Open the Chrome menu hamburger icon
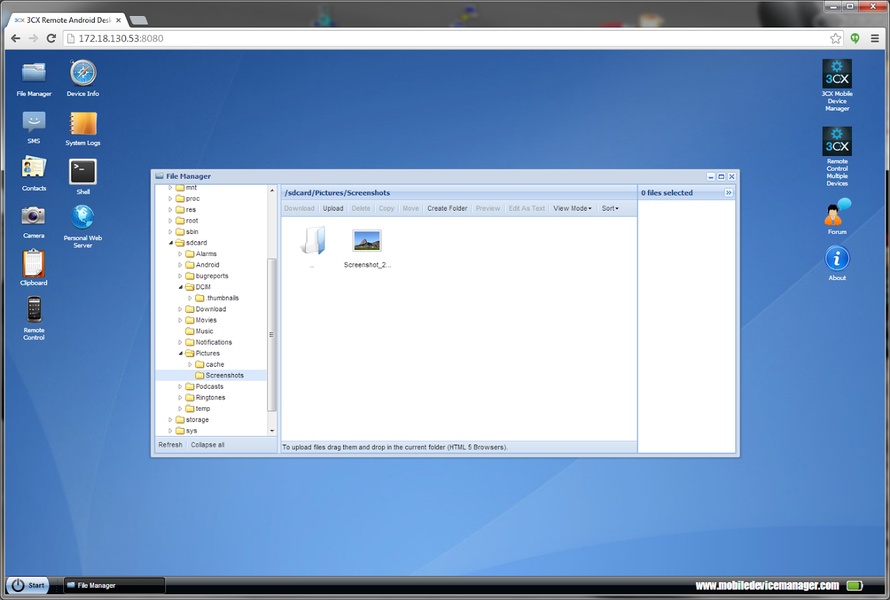 click(x=875, y=38)
